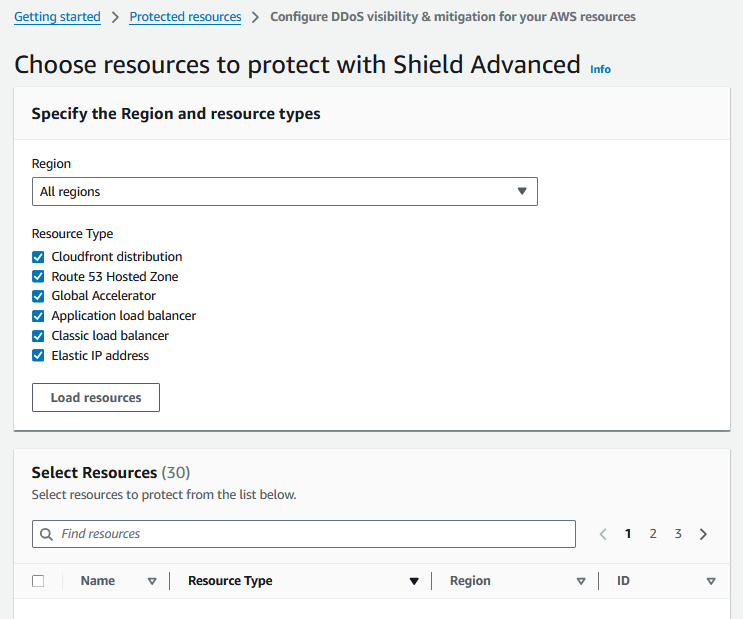Uncheck Global Accelerator resource type

38,296
